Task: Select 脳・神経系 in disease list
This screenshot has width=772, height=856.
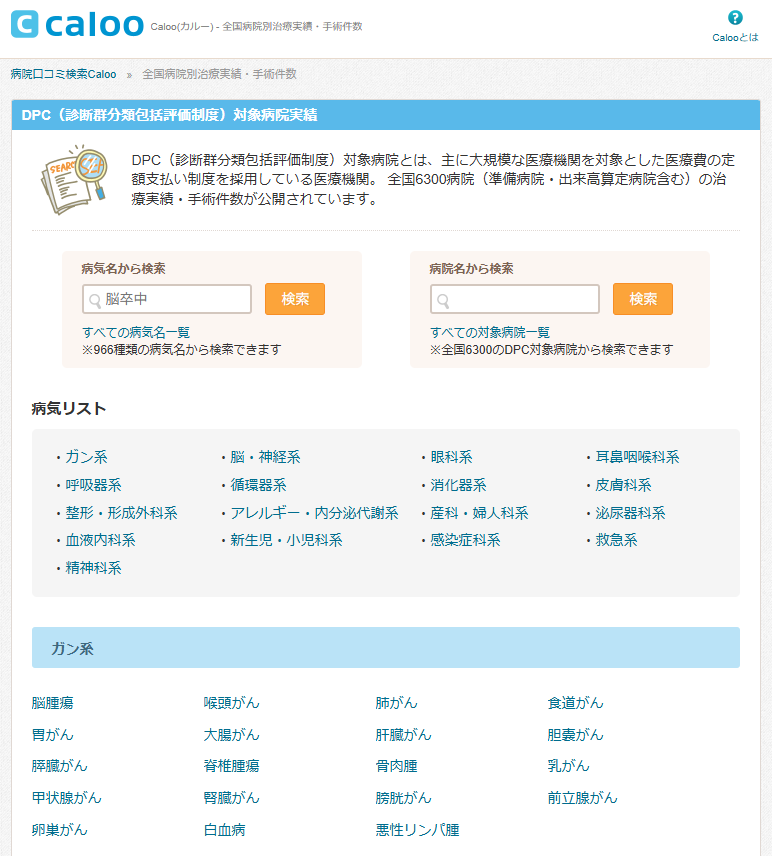Action: pos(264,457)
